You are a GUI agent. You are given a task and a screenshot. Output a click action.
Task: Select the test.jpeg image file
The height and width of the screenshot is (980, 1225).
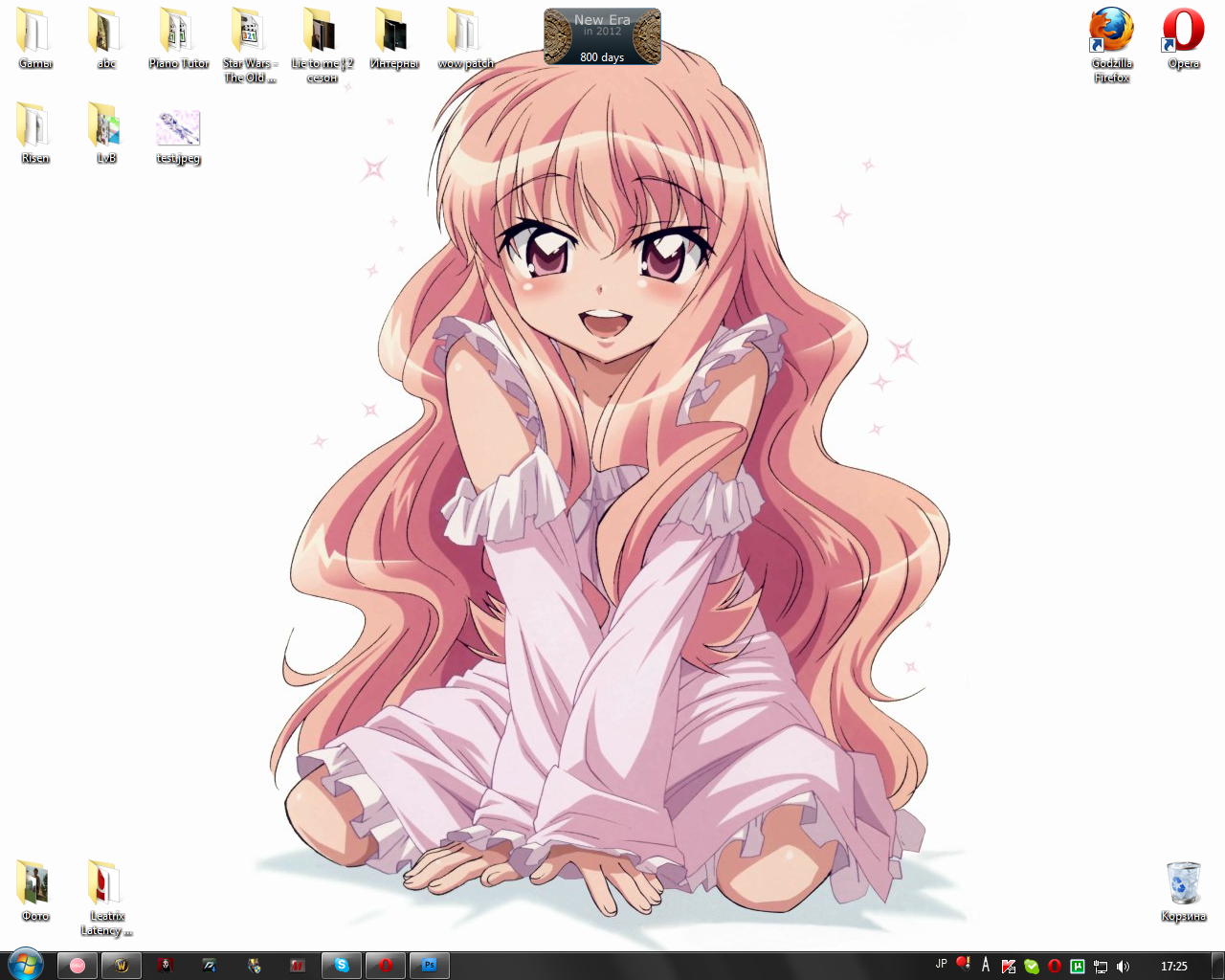(178, 136)
